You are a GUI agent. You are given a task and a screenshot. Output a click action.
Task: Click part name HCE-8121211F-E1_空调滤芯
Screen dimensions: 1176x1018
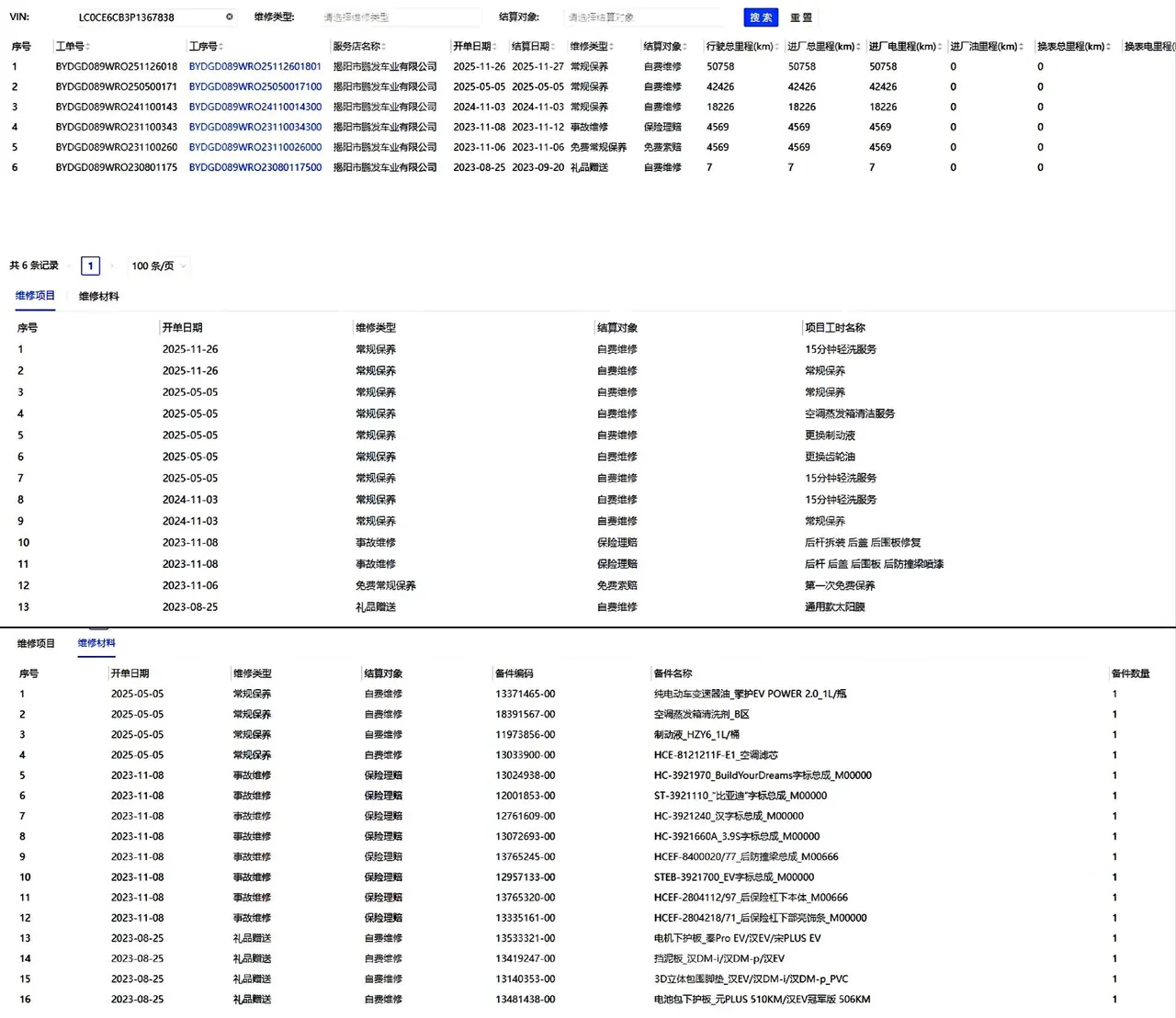(716, 755)
